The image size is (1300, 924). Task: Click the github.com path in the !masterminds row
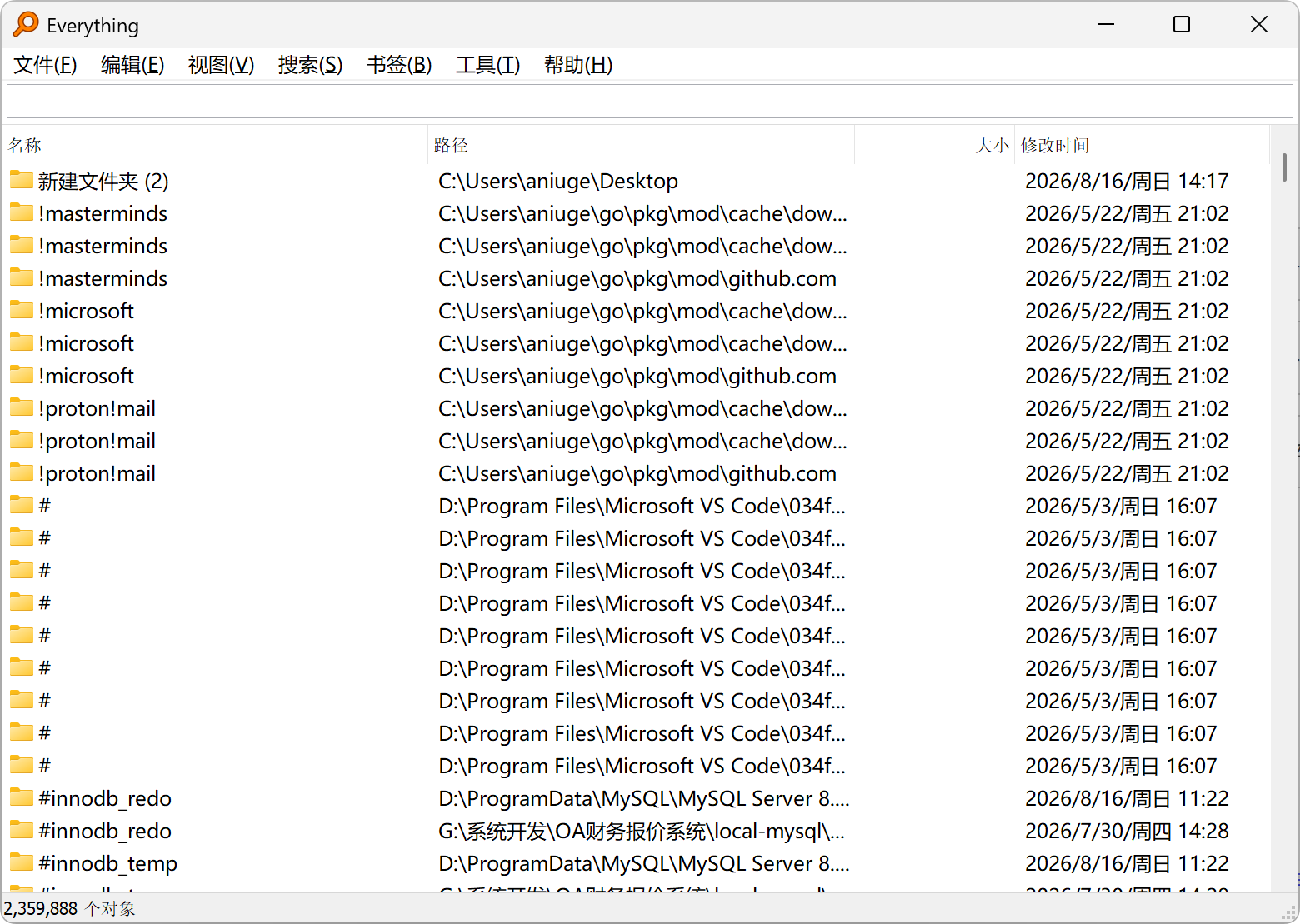[637, 278]
